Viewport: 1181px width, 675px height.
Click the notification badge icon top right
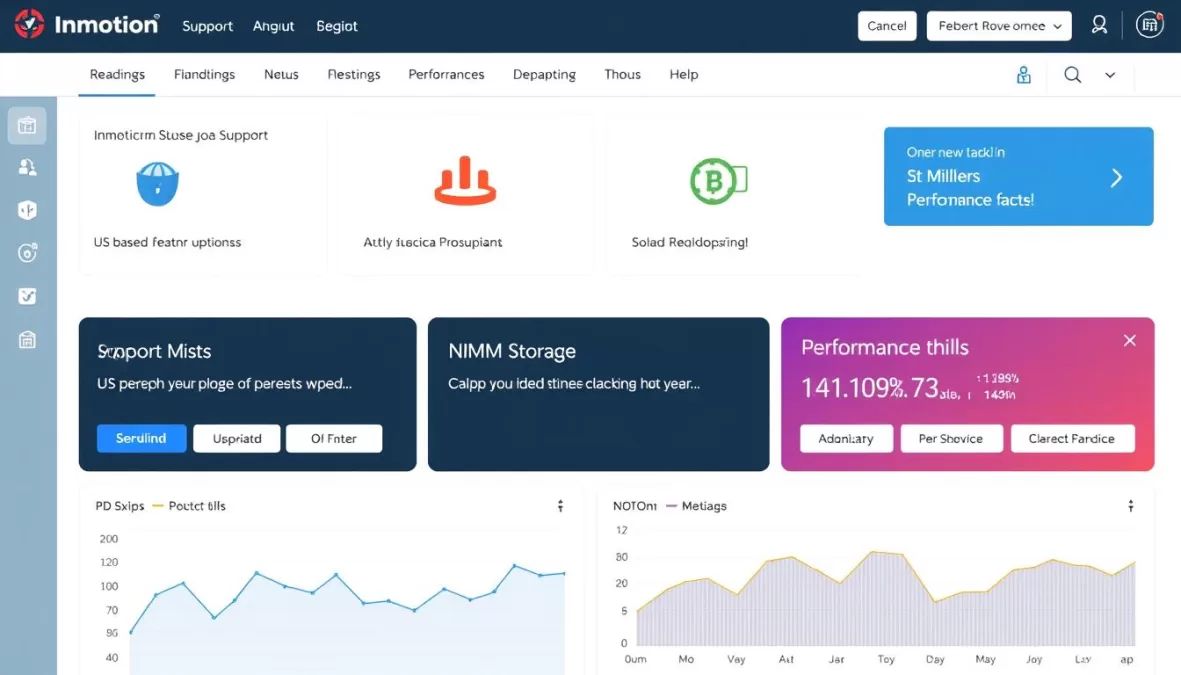click(1149, 24)
